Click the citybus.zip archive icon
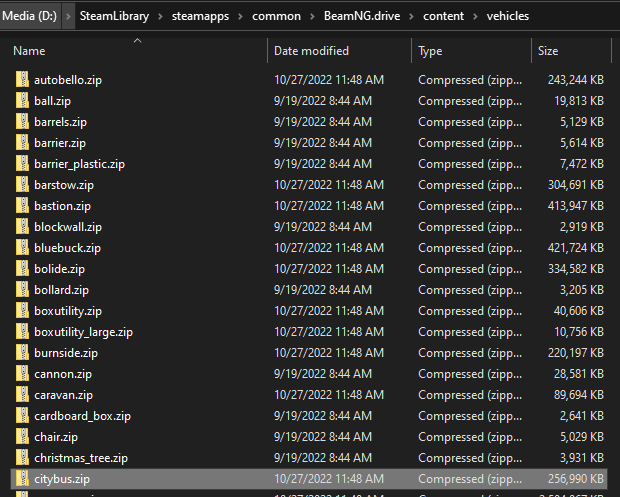 (23, 478)
